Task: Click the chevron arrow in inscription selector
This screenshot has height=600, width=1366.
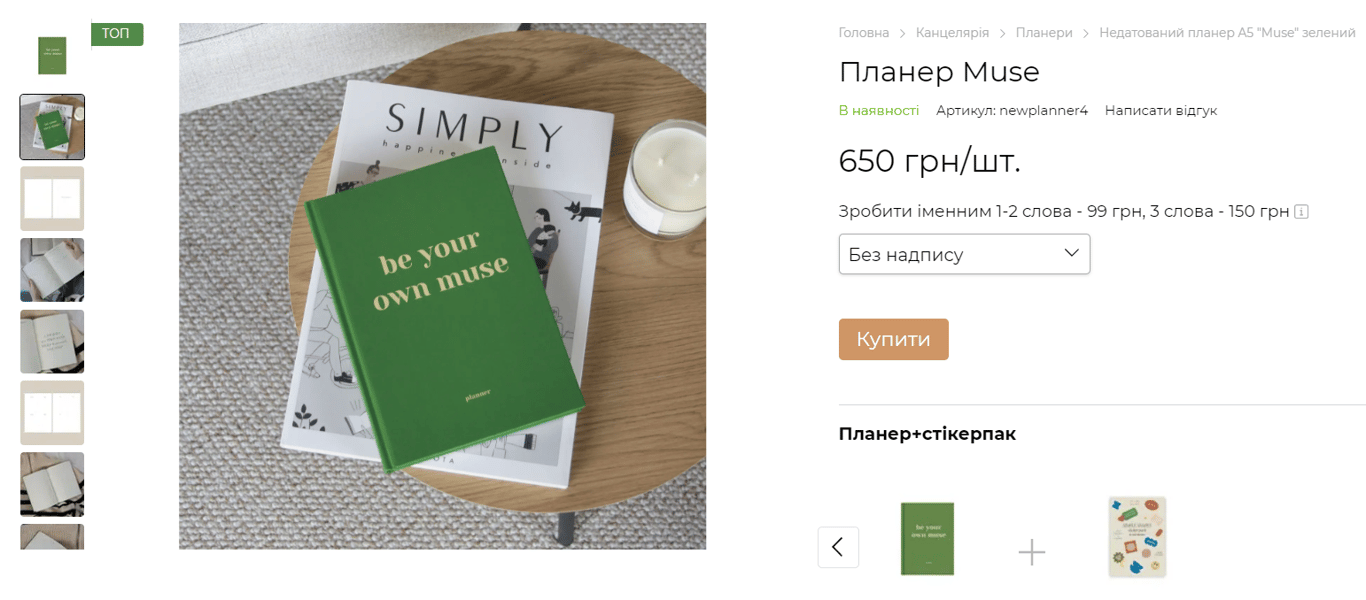Action: 1072,253
